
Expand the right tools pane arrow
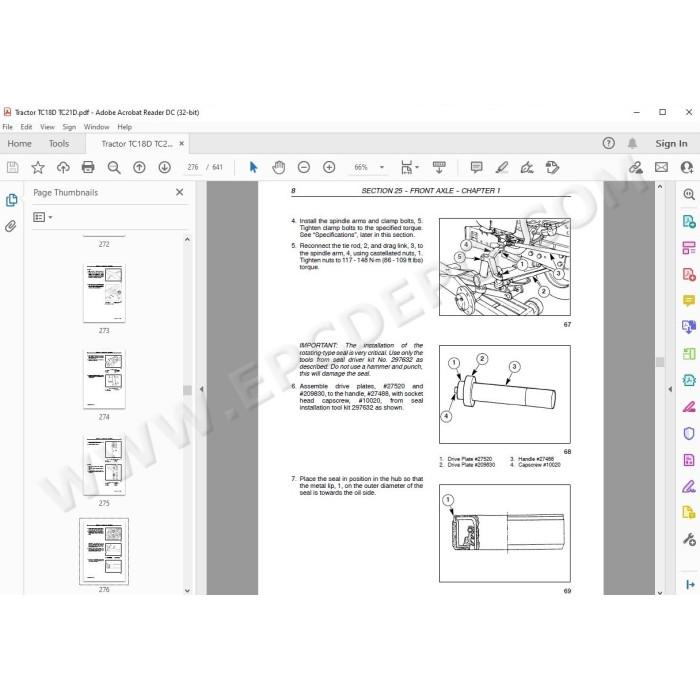coord(670,389)
